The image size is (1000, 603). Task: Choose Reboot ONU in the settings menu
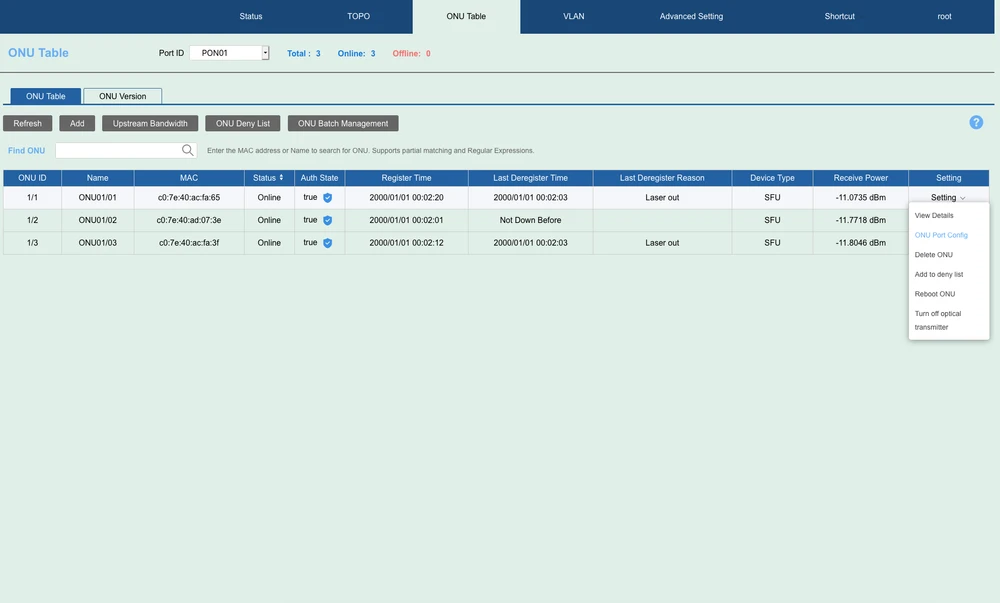click(935, 294)
